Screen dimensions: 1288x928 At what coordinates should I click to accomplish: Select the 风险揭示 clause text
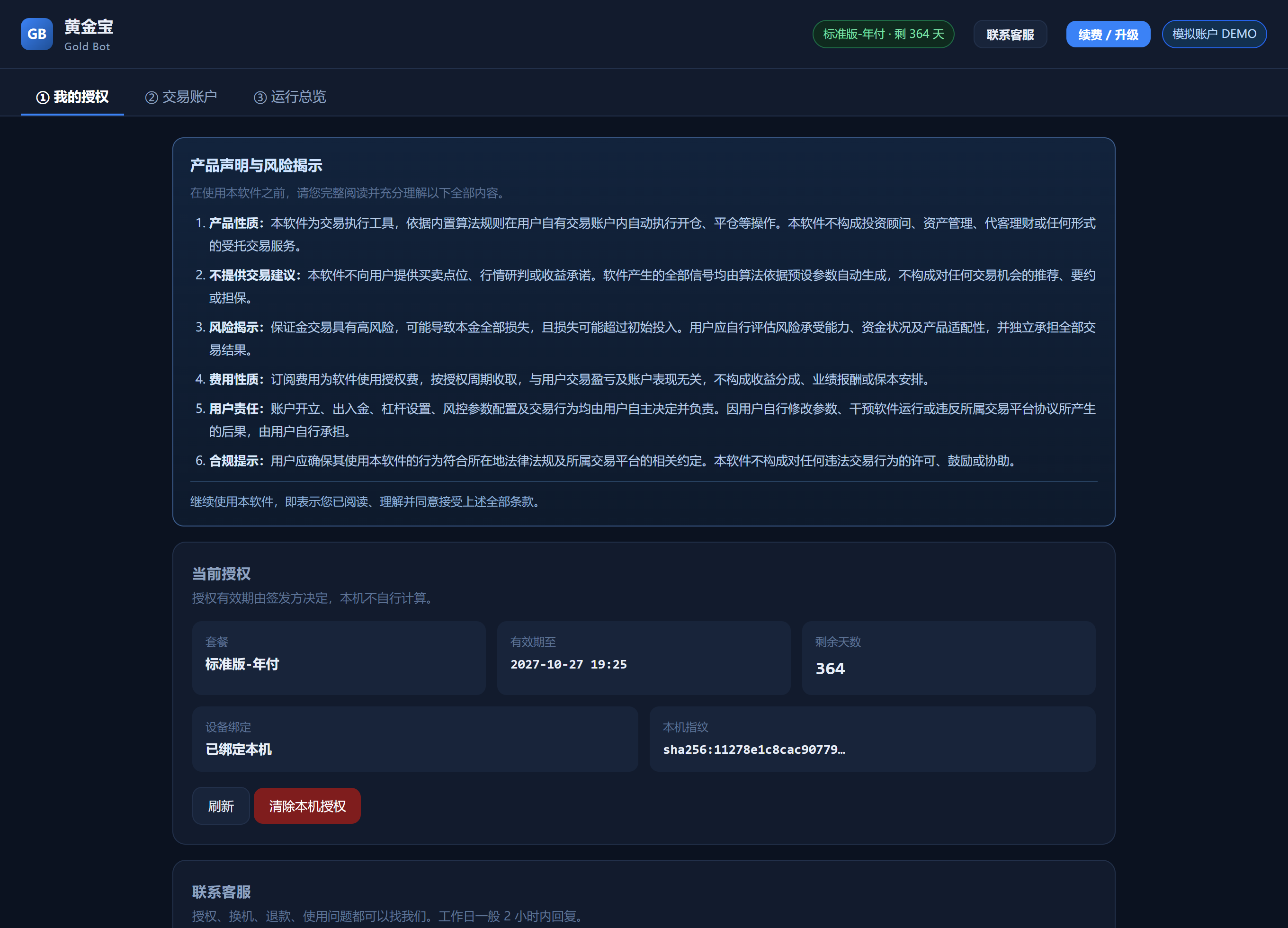point(652,339)
